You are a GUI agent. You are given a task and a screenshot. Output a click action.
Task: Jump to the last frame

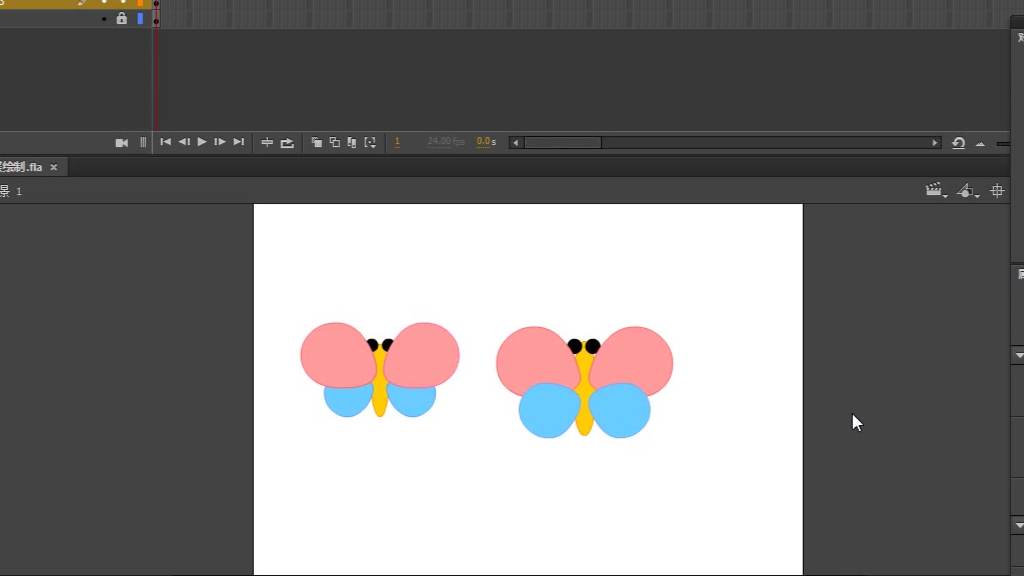click(x=238, y=142)
